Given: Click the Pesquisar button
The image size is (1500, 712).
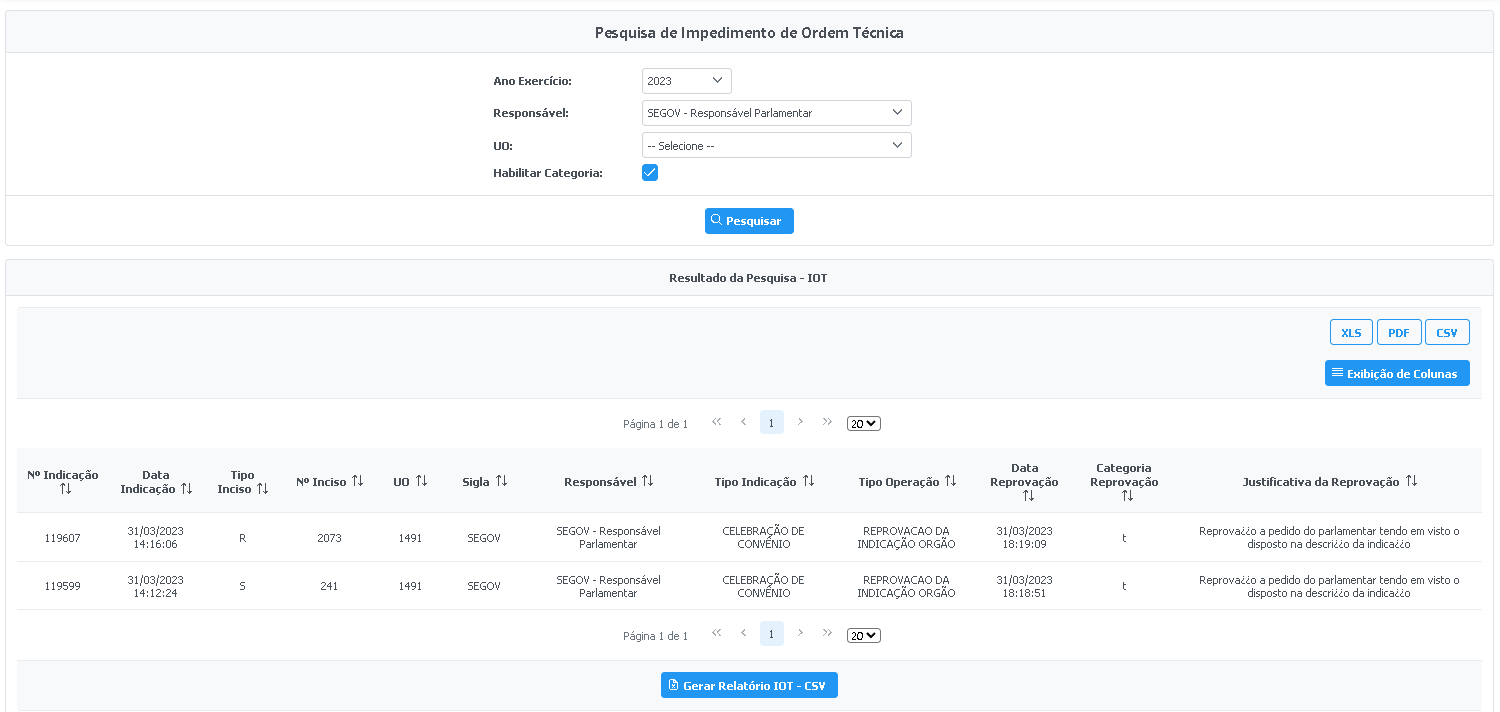Looking at the screenshot, I should (749, 221).
